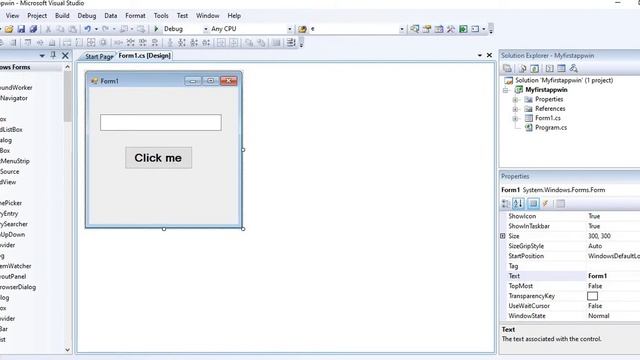Close the document tab with X
Image resolution: width=640 pixels, height=360 pixels.
[489, 55]
